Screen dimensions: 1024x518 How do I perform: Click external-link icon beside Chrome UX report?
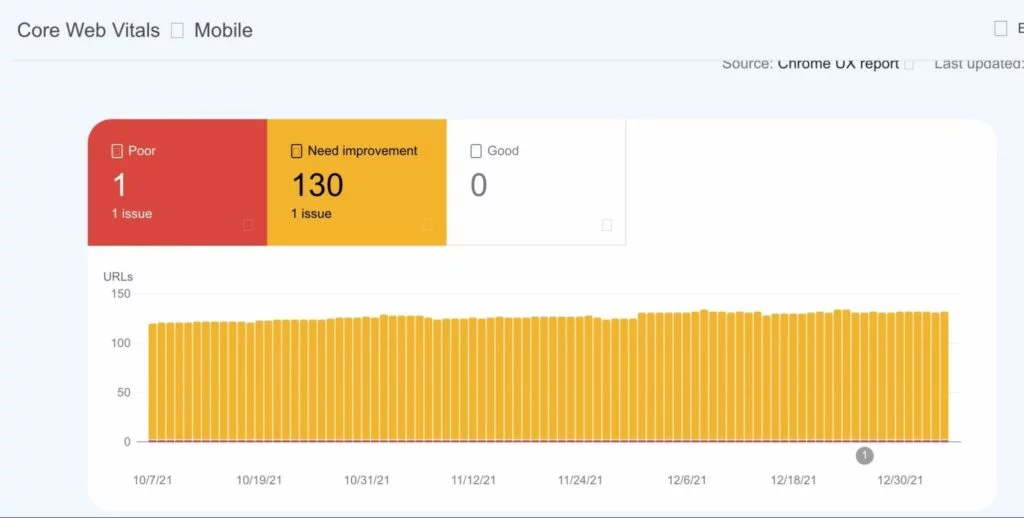click(x=909, y=64)
